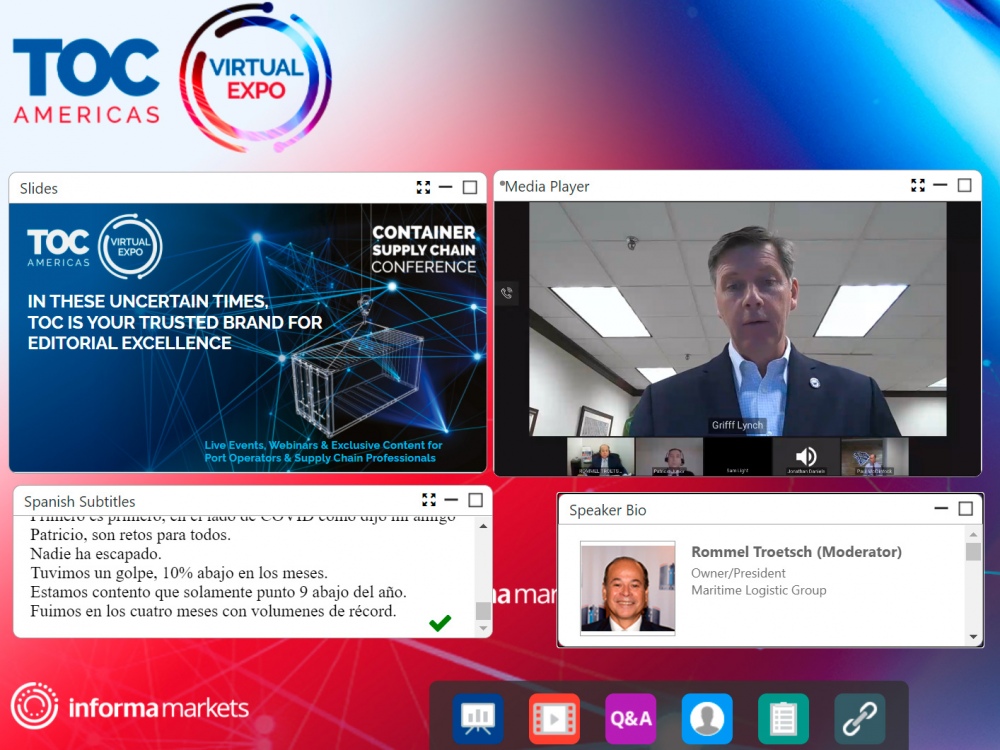The height and width of the screenshot is (750, 1000).
Task: Click the Speaker Bio scrollbar up arrow
Action: [x=973, y=534]
